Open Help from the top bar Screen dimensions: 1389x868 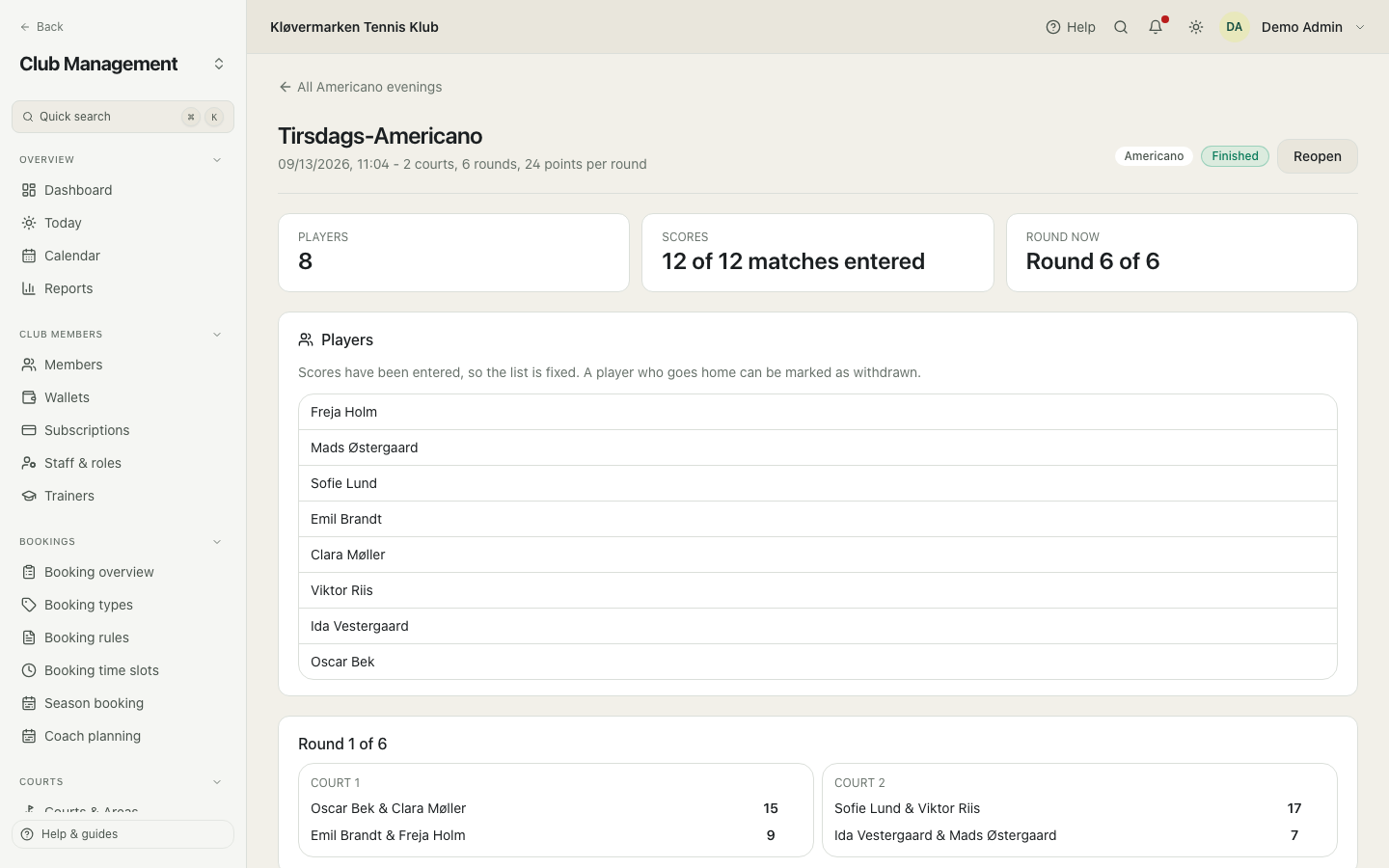(1071, 27)
